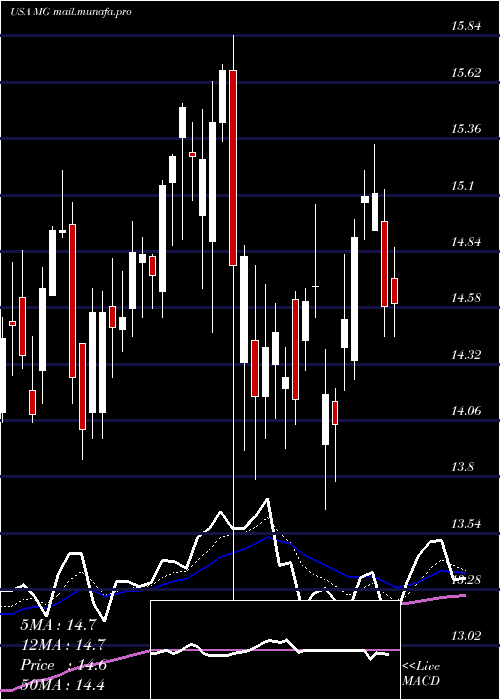Click the 14.32 price axis label
Viewport: 500px width, 700px height.
pyautogui.click(x=466, y=354)
